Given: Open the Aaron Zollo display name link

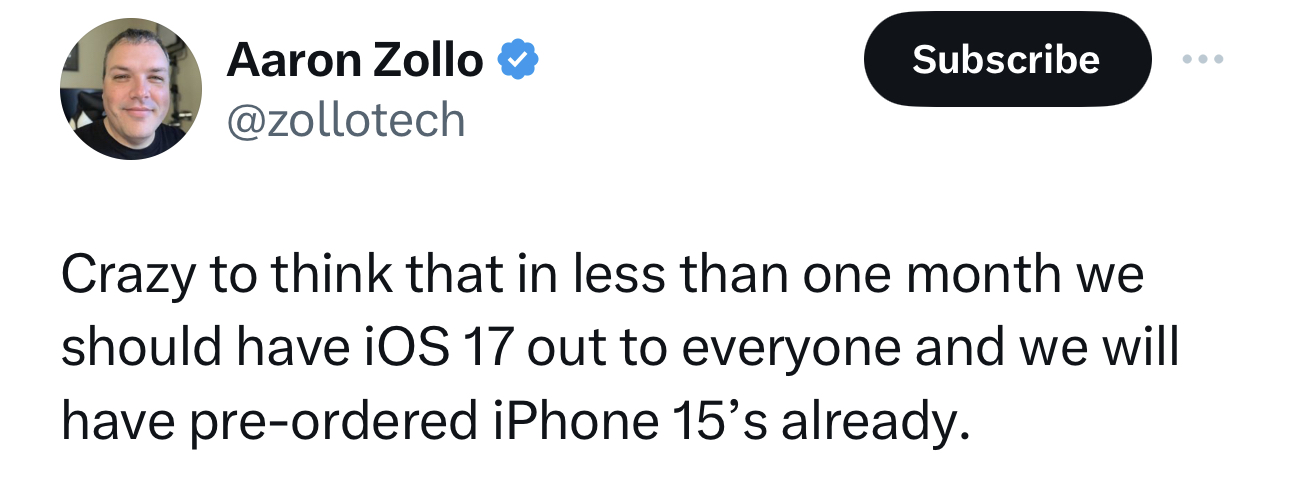Looking at the screenshot, I should tap(355, 62).
